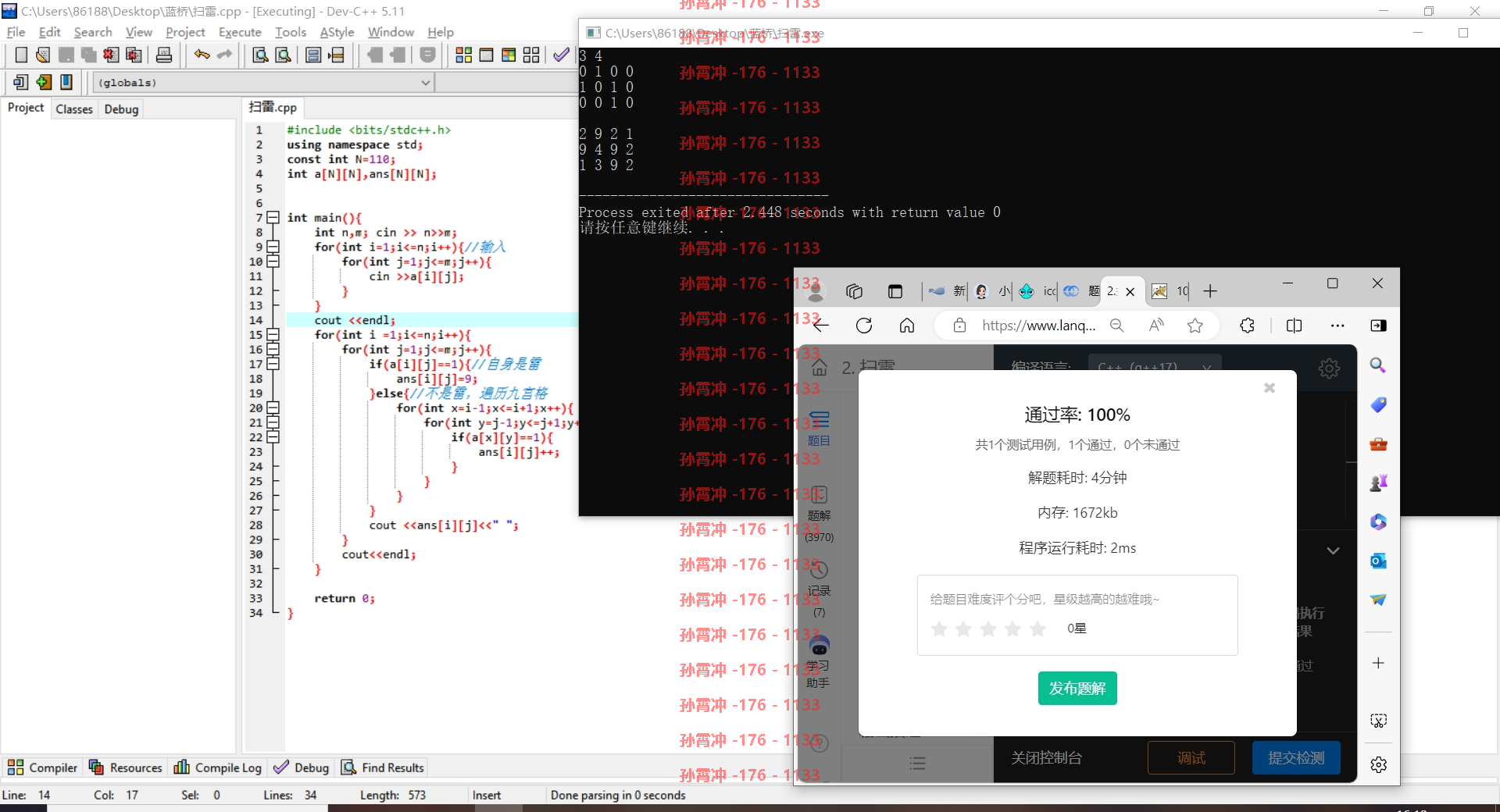Viewport: 1500px width, 812px height.
Task: Collapse the fold marker at line 15
Action: pos(273,335)
